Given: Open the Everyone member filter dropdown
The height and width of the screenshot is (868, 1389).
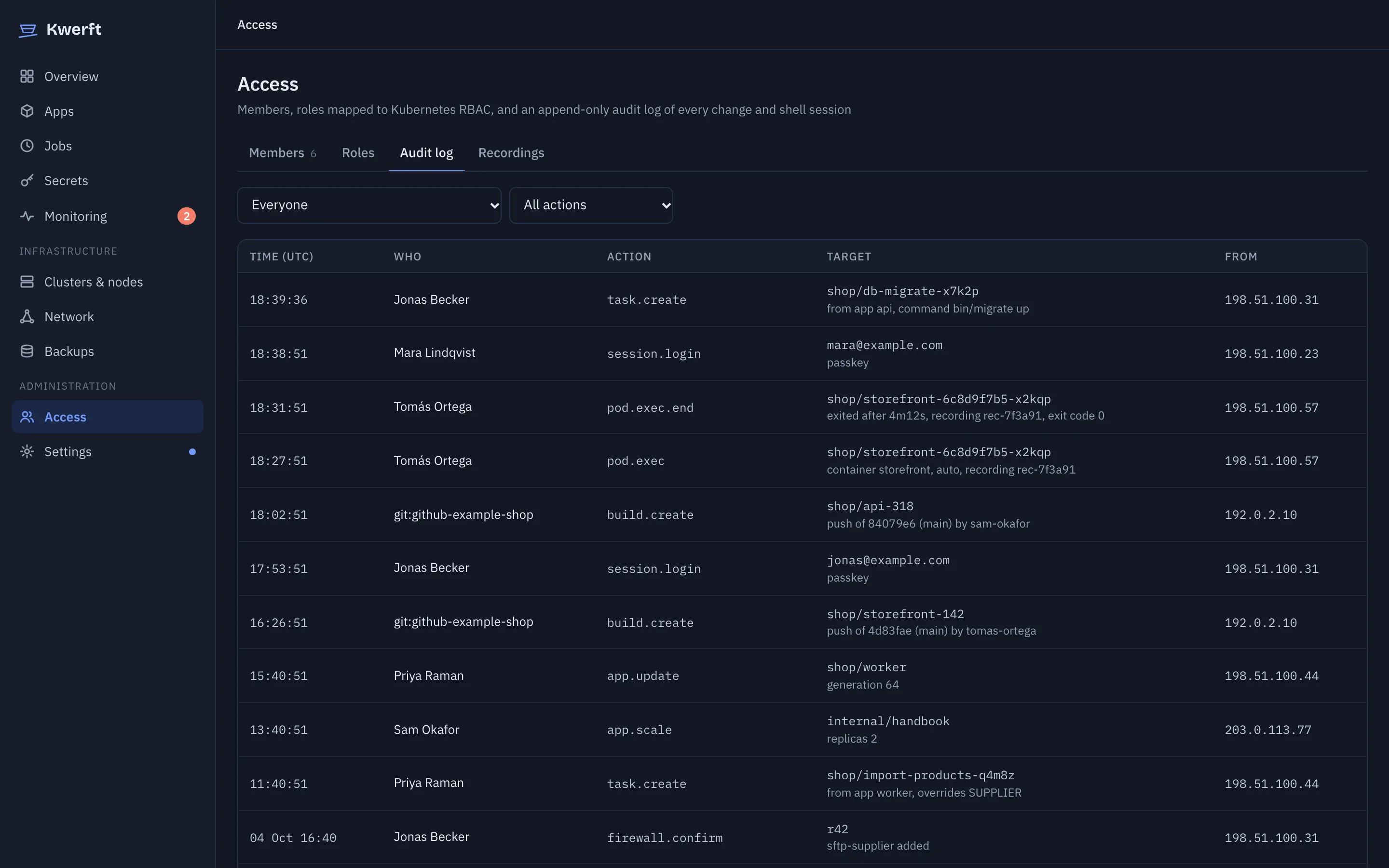Looking at the screenshot, I should 369,205.
